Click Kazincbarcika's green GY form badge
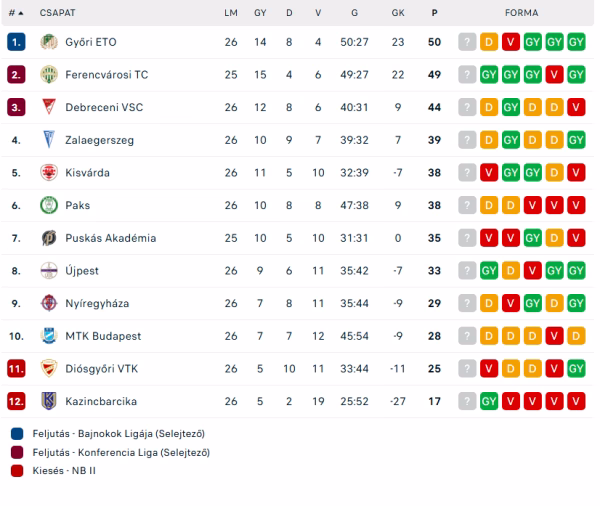Viewport: 600px width, 506px height. coord(489,401)
